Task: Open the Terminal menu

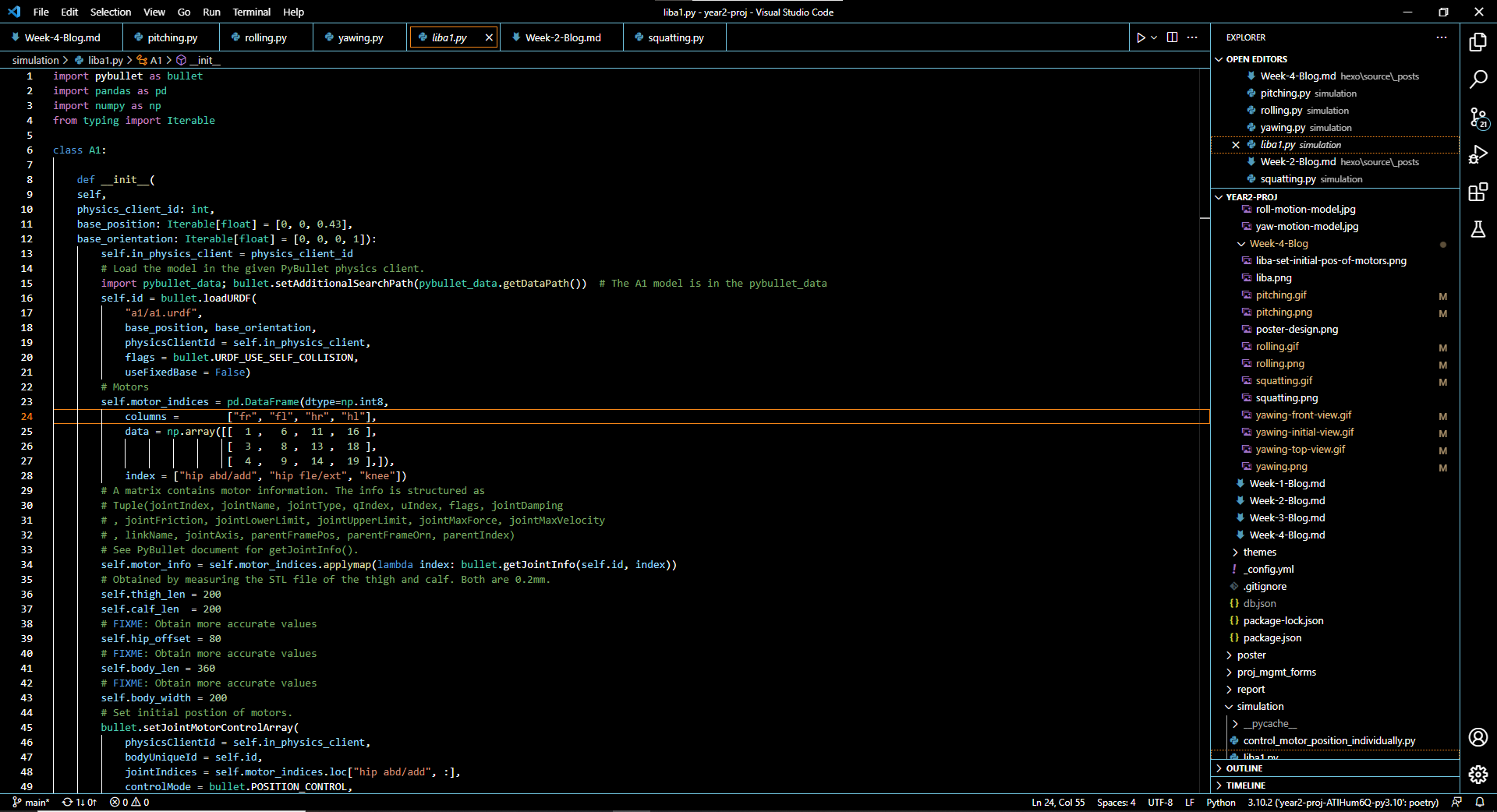Action: click(x=252, y=12)
